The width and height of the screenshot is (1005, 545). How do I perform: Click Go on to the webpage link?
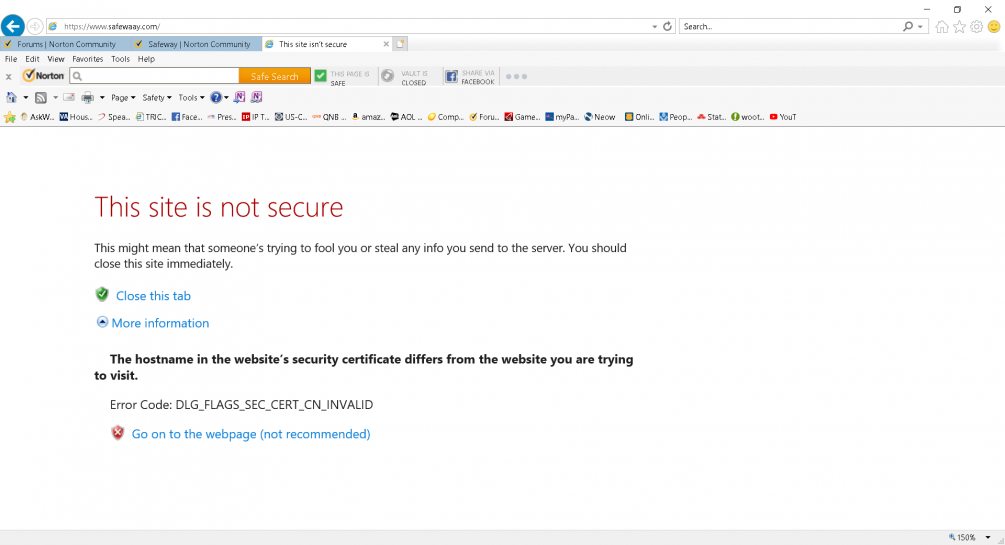point(250,434)
